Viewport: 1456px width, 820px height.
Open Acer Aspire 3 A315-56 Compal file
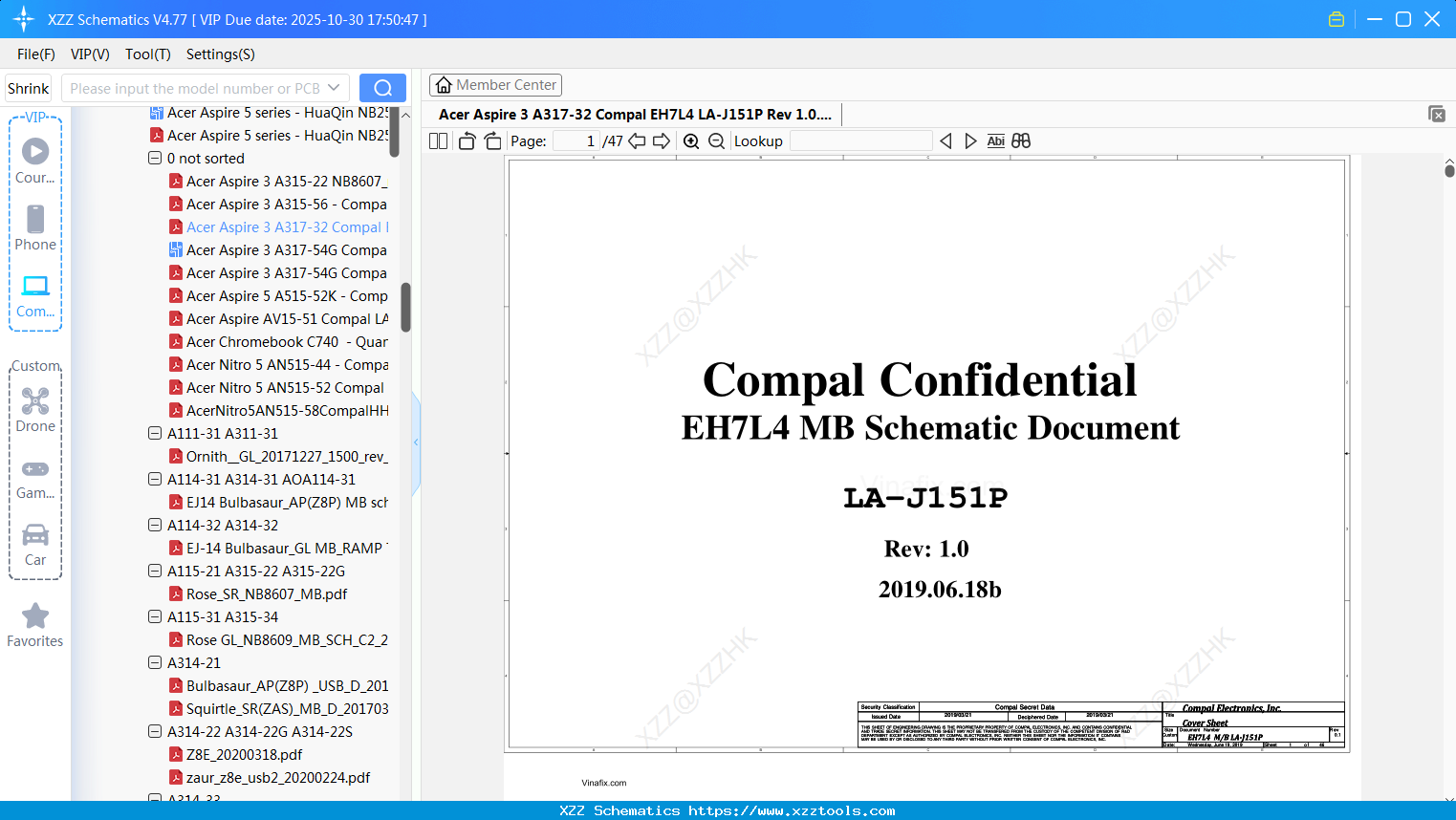pyautogui.click(x=278, y=204)
